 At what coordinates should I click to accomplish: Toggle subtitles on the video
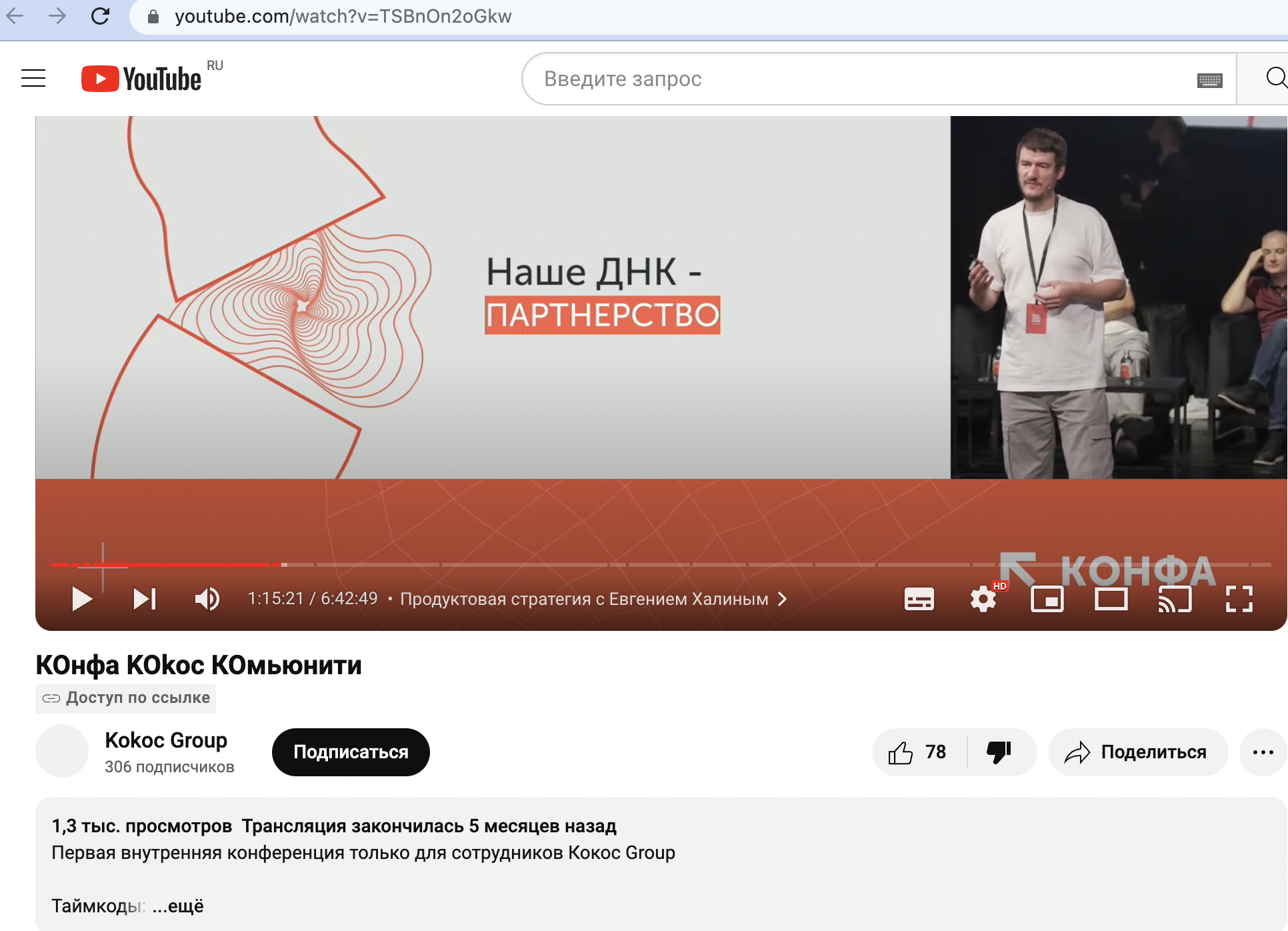919,599
